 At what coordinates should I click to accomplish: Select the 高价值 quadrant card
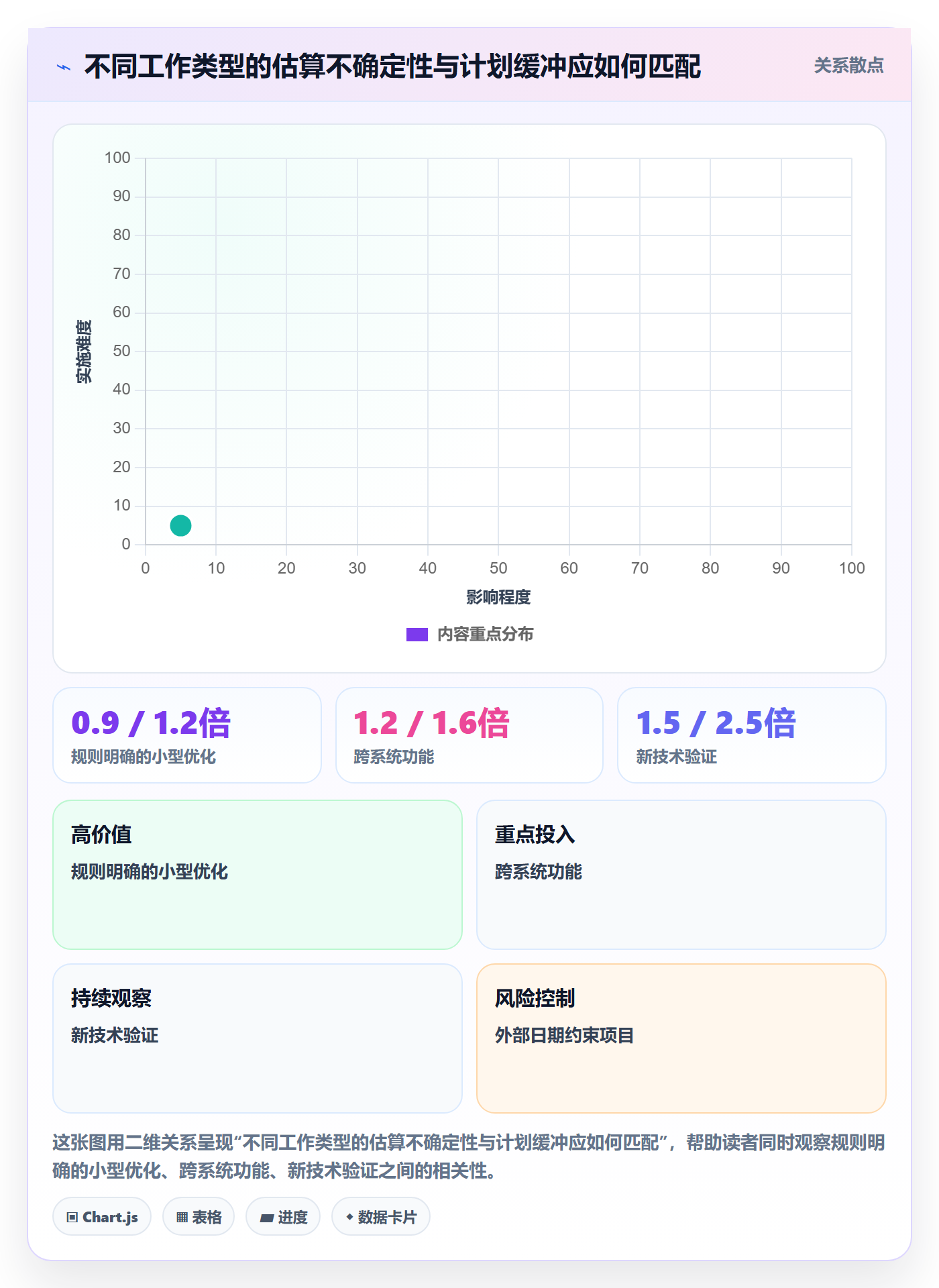[x=258, y=875]
